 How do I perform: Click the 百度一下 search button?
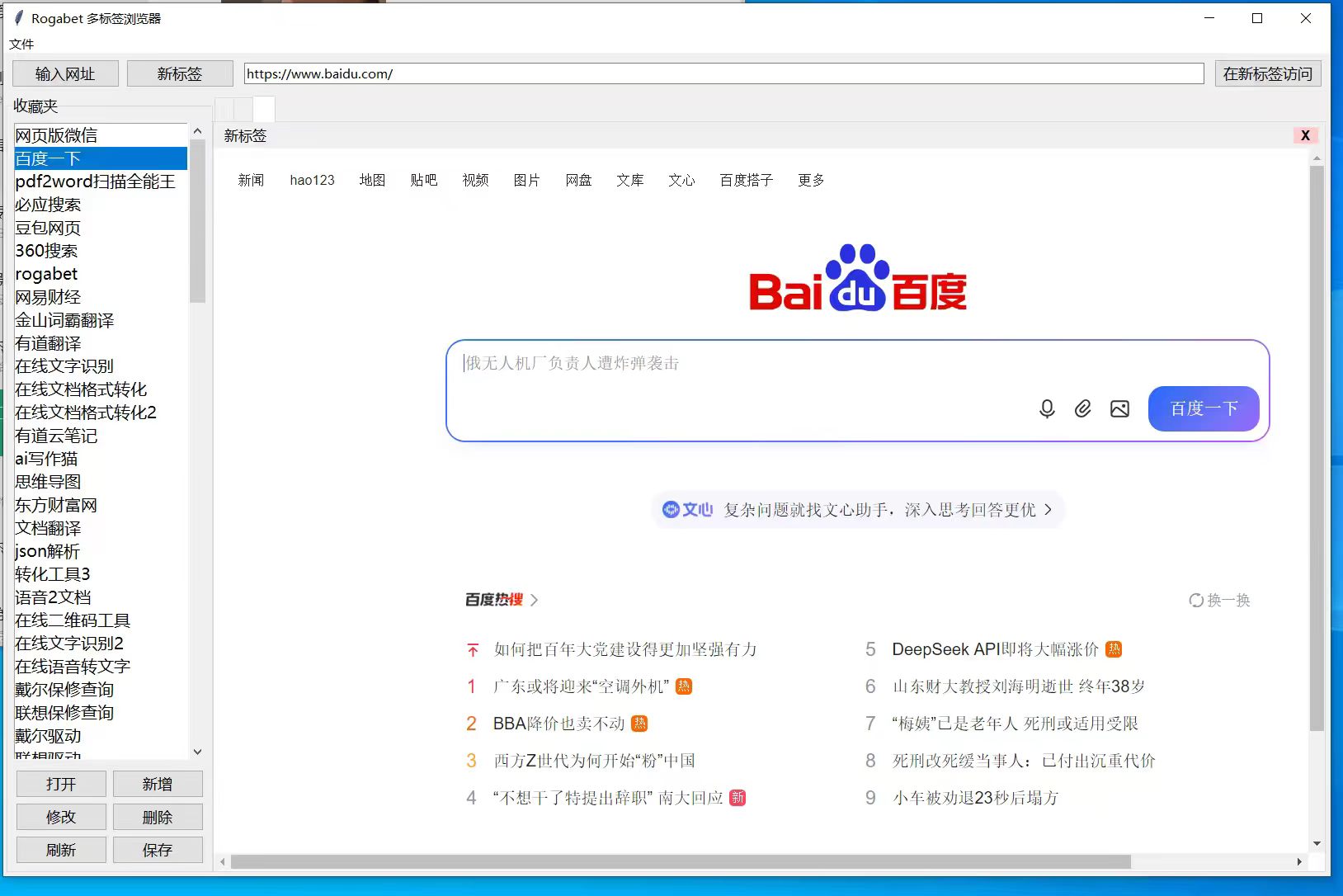pos(1204,408)
